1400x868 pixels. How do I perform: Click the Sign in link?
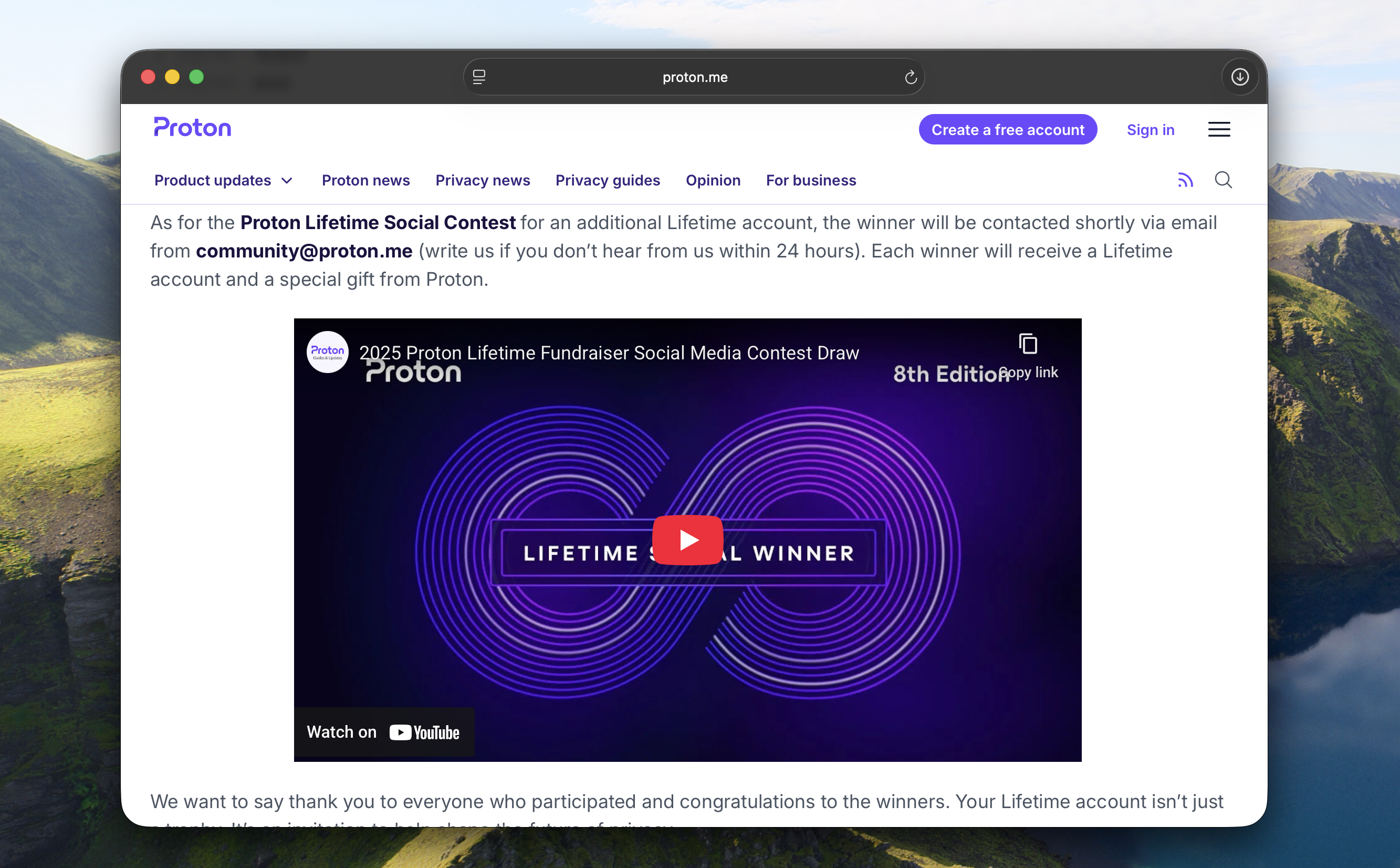pyautogui.click(x=1150, y=129)
